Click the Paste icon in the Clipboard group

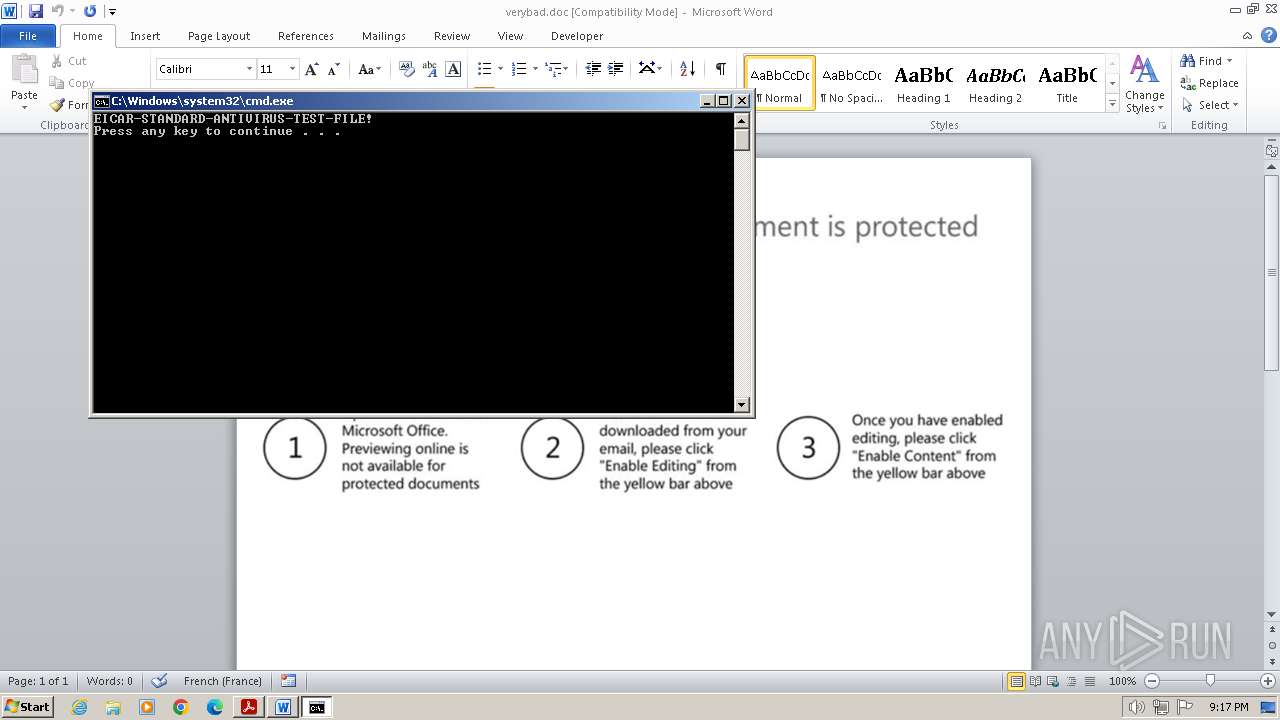coord(24,70)
